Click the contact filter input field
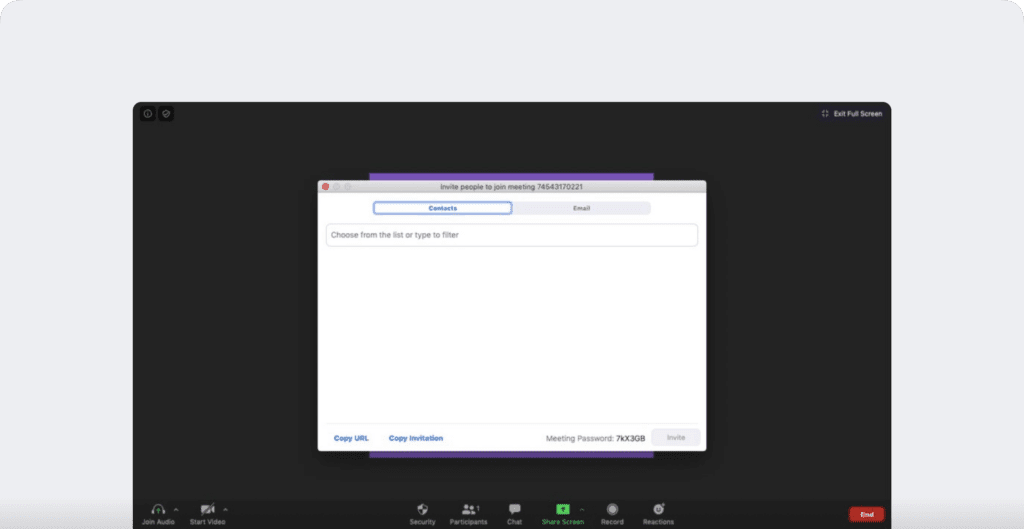This screenshot has width=1024, height=529. click(512, 235)
